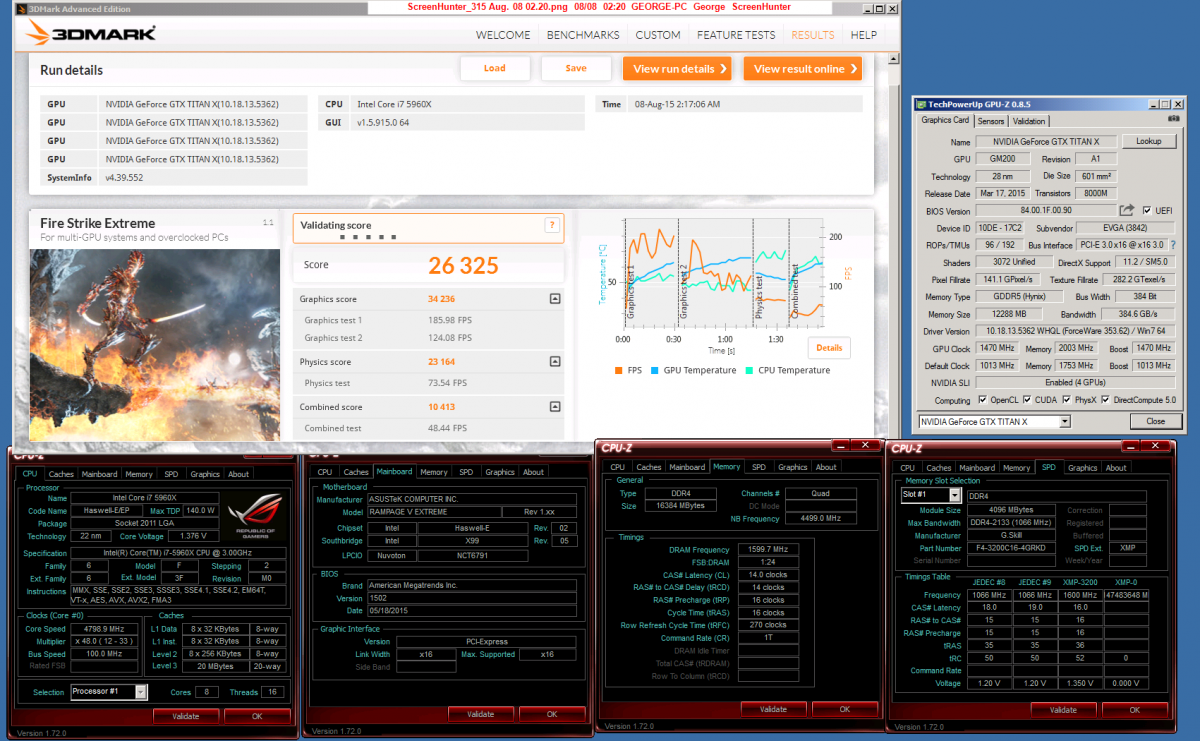Viewport: 1200px width, 741px height.
Task: Collapse the Physics score section in 3DMark
Action: pyautogui.click(x=555, y=362)
